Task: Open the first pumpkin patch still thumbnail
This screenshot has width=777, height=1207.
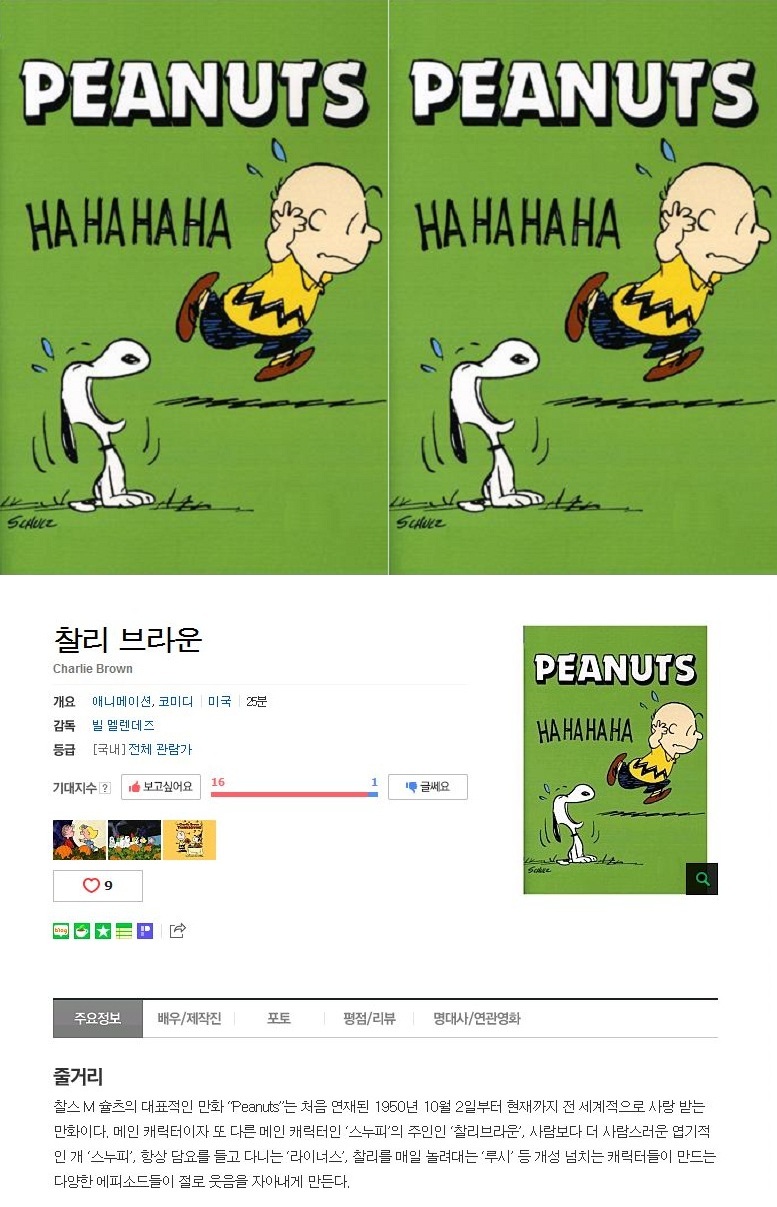Action: [x=79, y=840]
